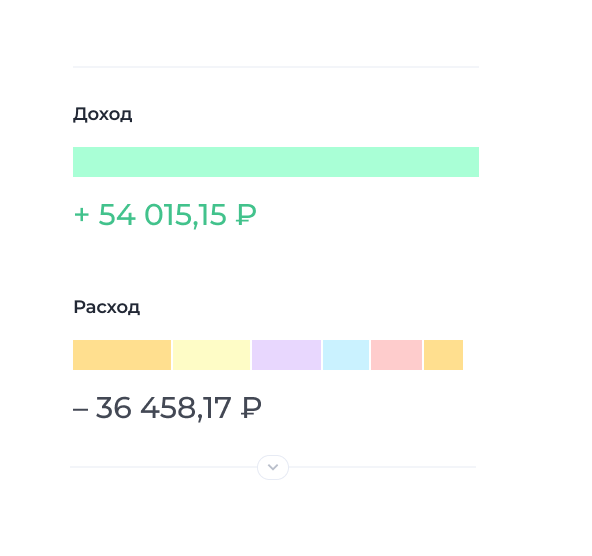This screenshot has height=556, width=592.
Task: Click empty space after last expense segment
Action: tap(471, 355)
